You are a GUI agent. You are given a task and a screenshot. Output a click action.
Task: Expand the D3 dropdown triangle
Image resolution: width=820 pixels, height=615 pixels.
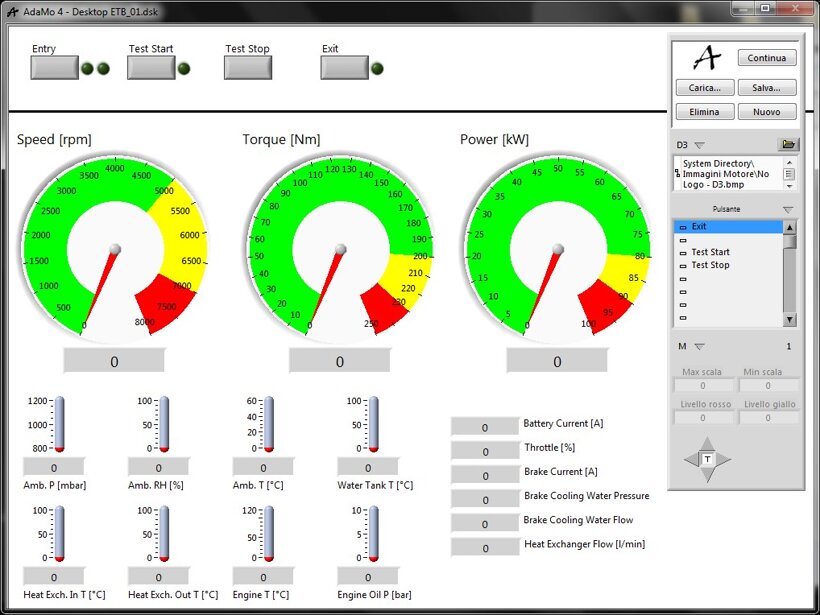pyautogui.click(x=699, y=145)
